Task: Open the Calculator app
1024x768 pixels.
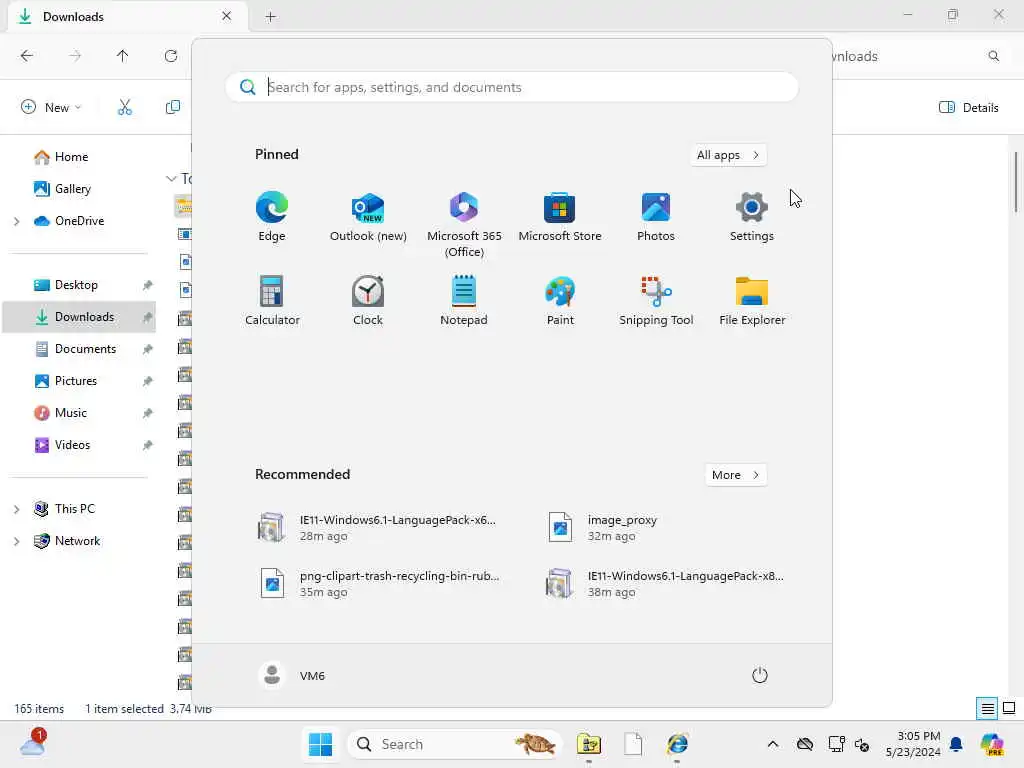Action: [272, 300]
